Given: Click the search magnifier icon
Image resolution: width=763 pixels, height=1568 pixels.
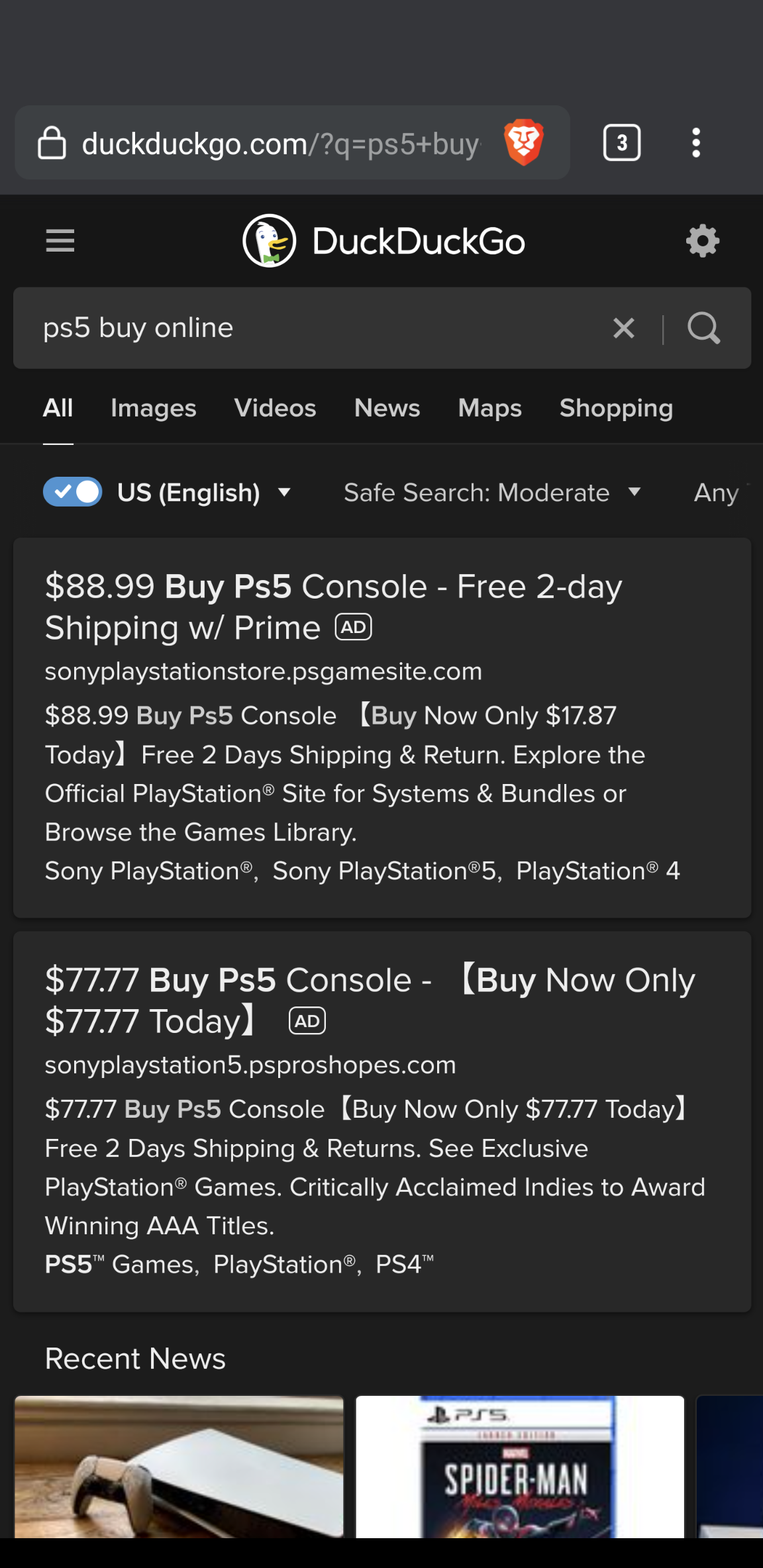Looking at the screenshot, I should (704, 328).
